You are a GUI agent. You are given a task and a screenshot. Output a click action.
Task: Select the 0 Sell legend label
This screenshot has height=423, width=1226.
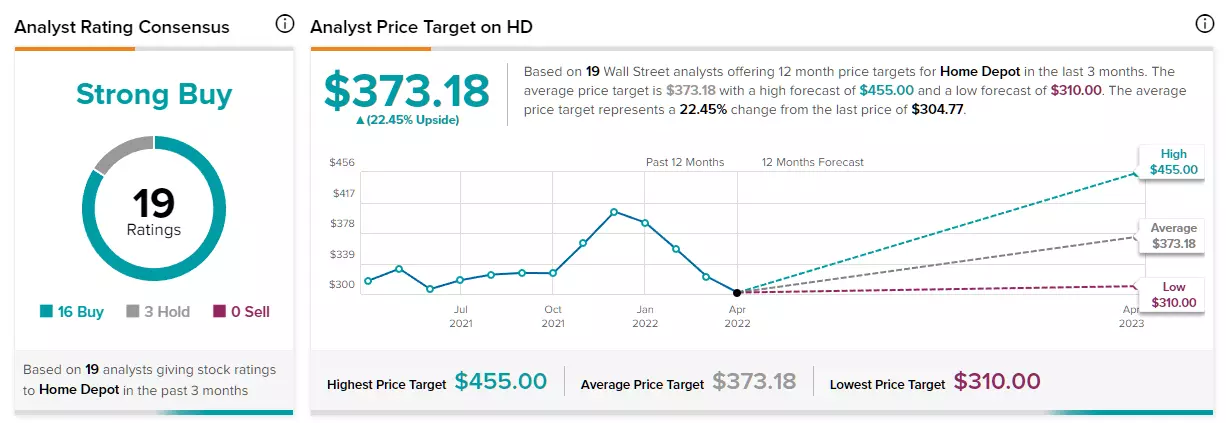point(250,312)
